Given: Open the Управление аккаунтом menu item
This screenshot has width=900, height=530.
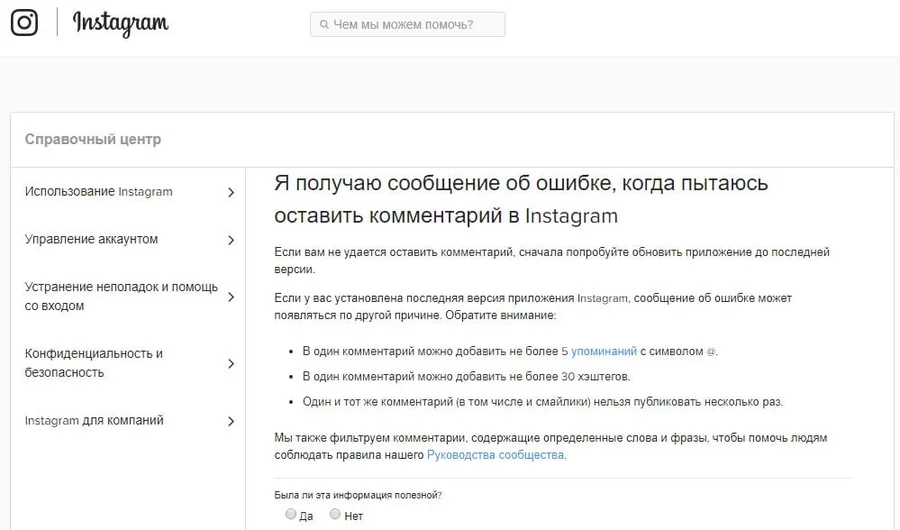Looking at the screenshot, I should coord(91,240).
